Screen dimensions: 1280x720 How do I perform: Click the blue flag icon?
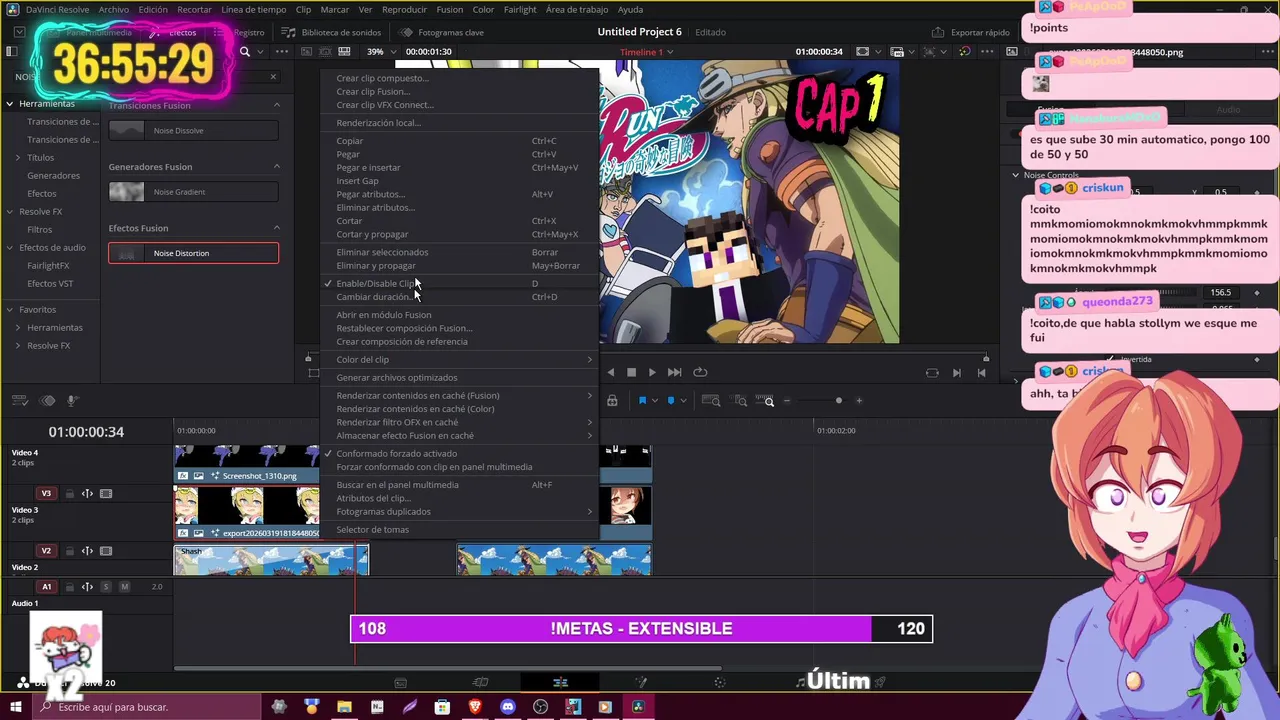coord(642,401)
